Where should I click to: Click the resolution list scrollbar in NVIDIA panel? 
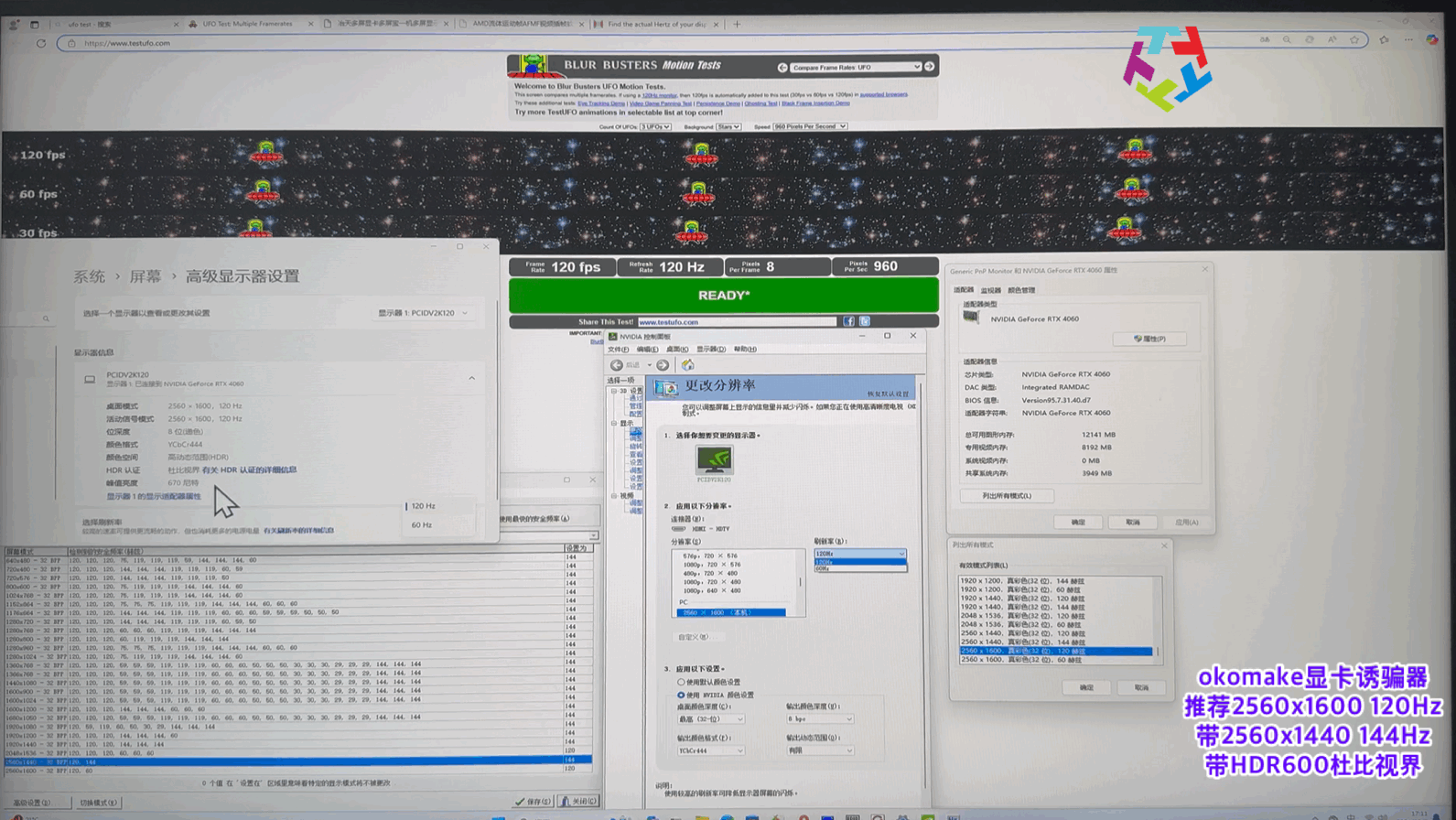click(801, 583)
